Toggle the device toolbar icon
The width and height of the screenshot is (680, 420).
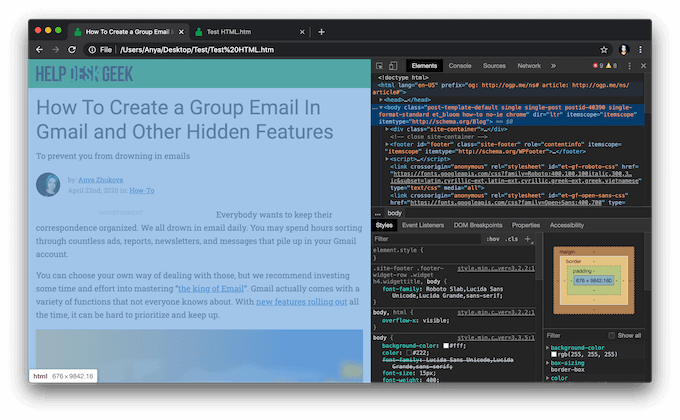(393, 65)
